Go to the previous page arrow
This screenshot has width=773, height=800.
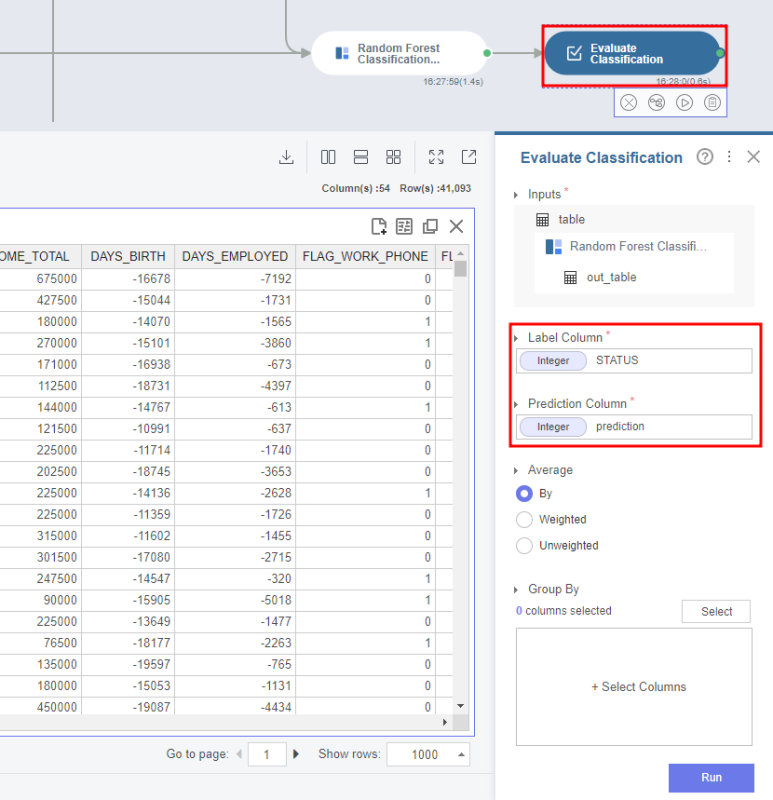(x=239, y=754)
